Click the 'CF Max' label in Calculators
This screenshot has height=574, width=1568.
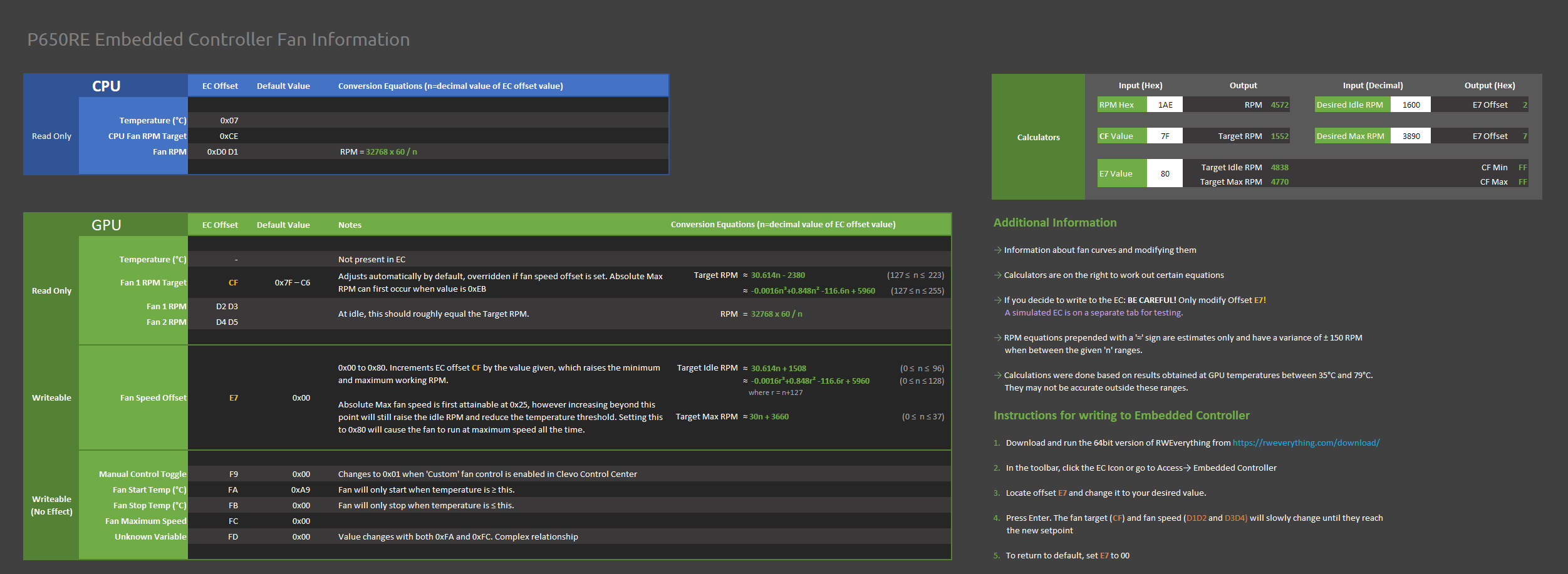[1493, 182]
